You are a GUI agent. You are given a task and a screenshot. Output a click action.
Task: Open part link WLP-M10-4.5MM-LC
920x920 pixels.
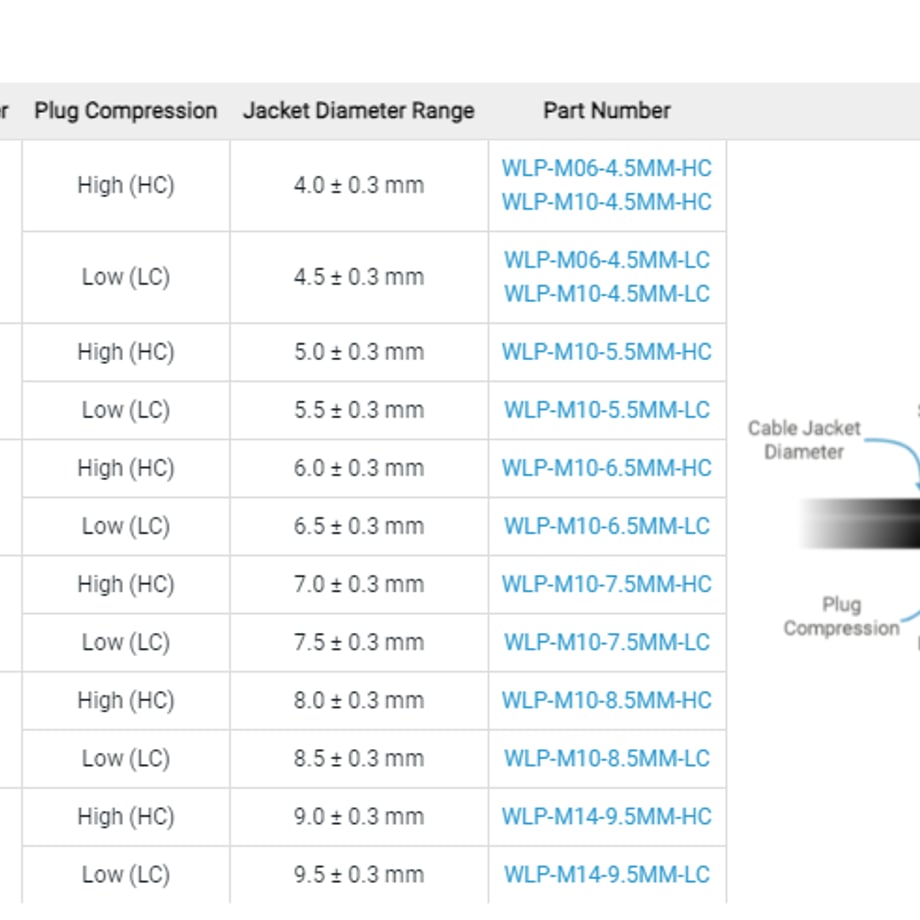pos(607,293)
